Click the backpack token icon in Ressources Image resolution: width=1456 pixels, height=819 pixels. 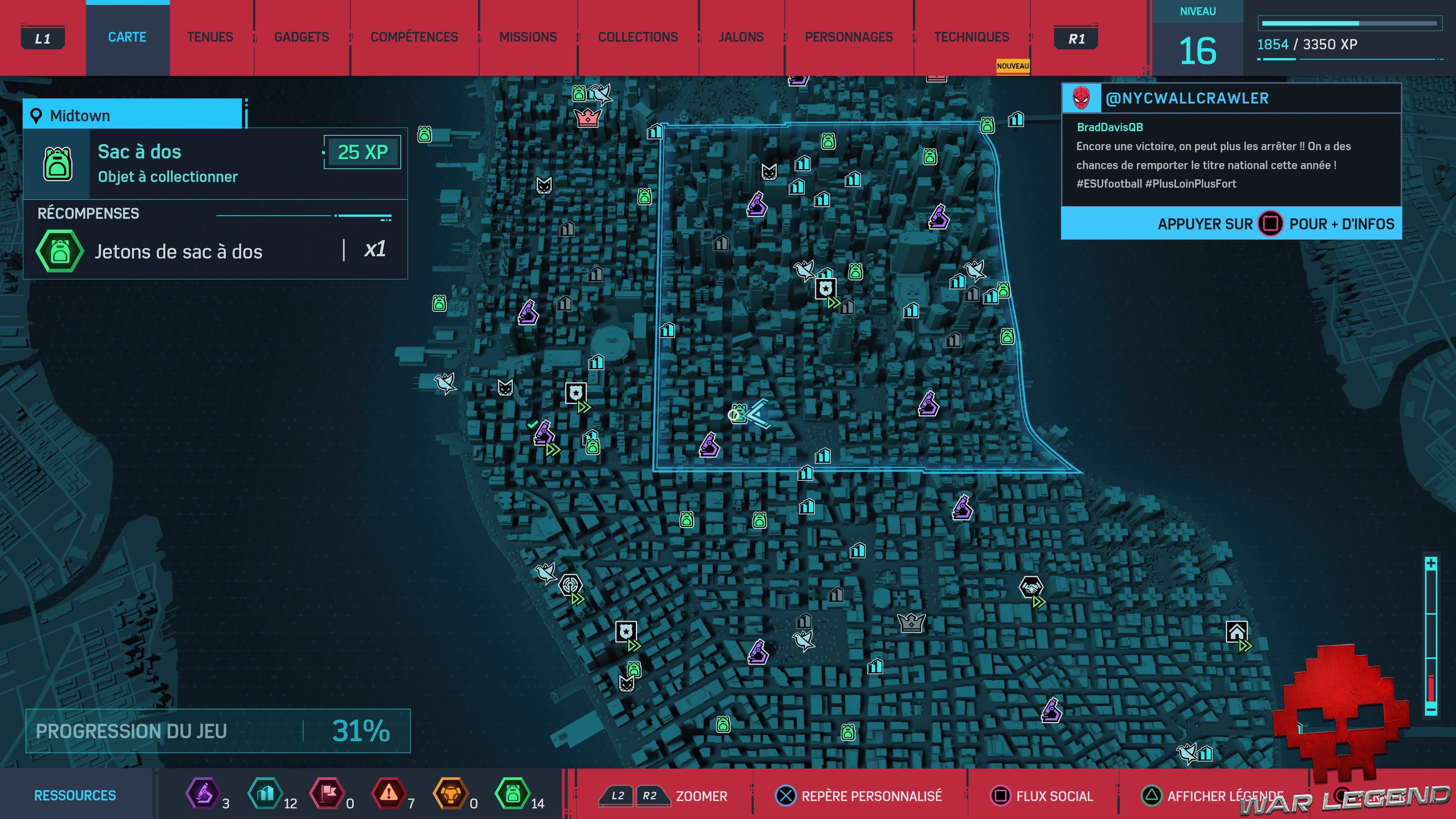(512, 794)
